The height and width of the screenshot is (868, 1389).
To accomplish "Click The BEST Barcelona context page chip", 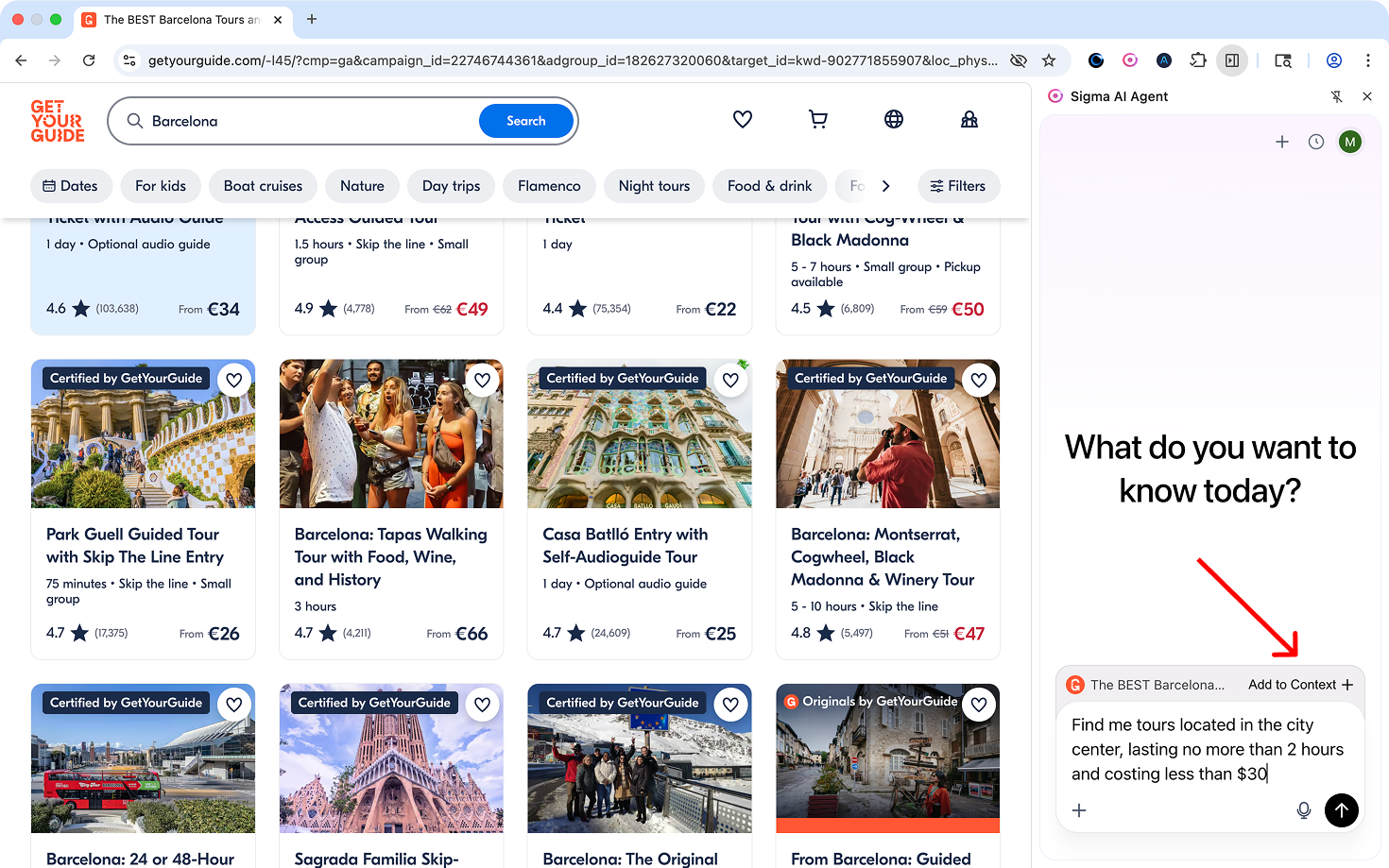I will coord(1146,685).
